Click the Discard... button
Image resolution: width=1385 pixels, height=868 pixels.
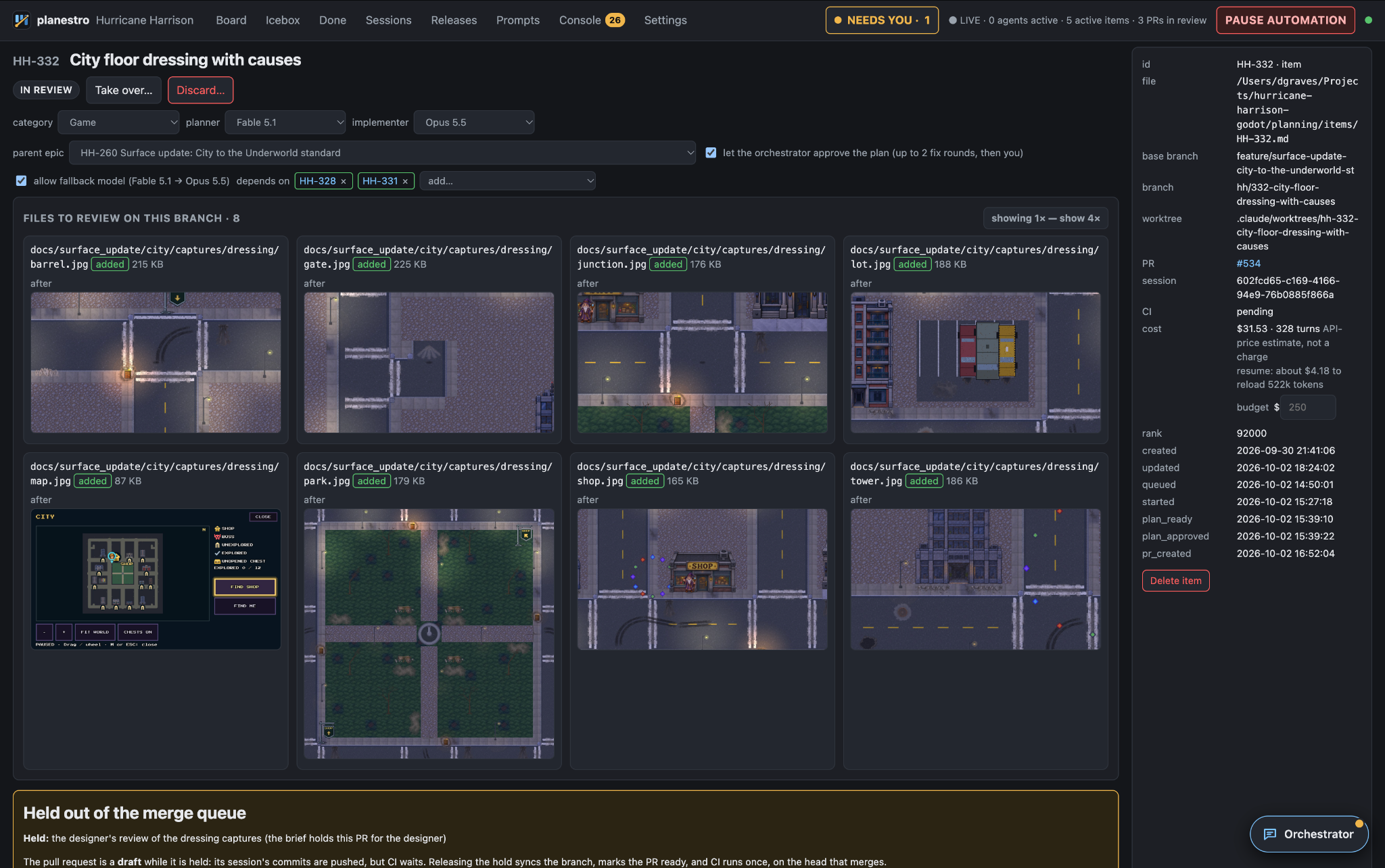click(x=201, y=90)
